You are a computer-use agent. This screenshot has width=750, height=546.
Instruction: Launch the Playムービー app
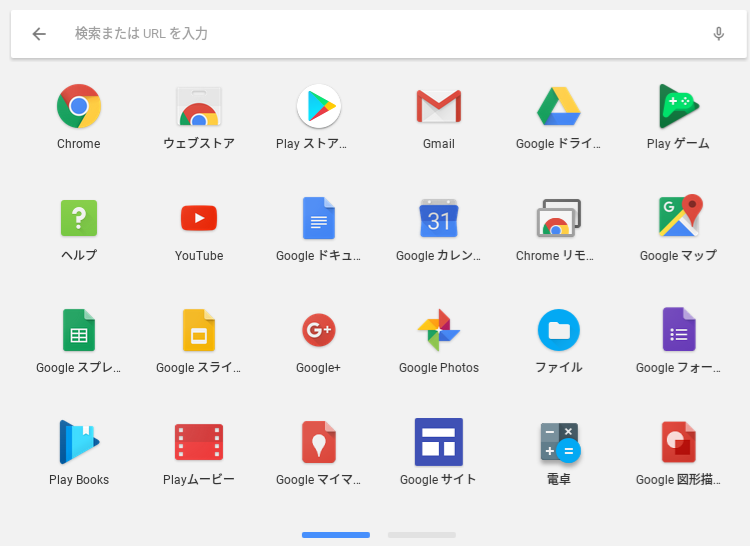[199, 442]
